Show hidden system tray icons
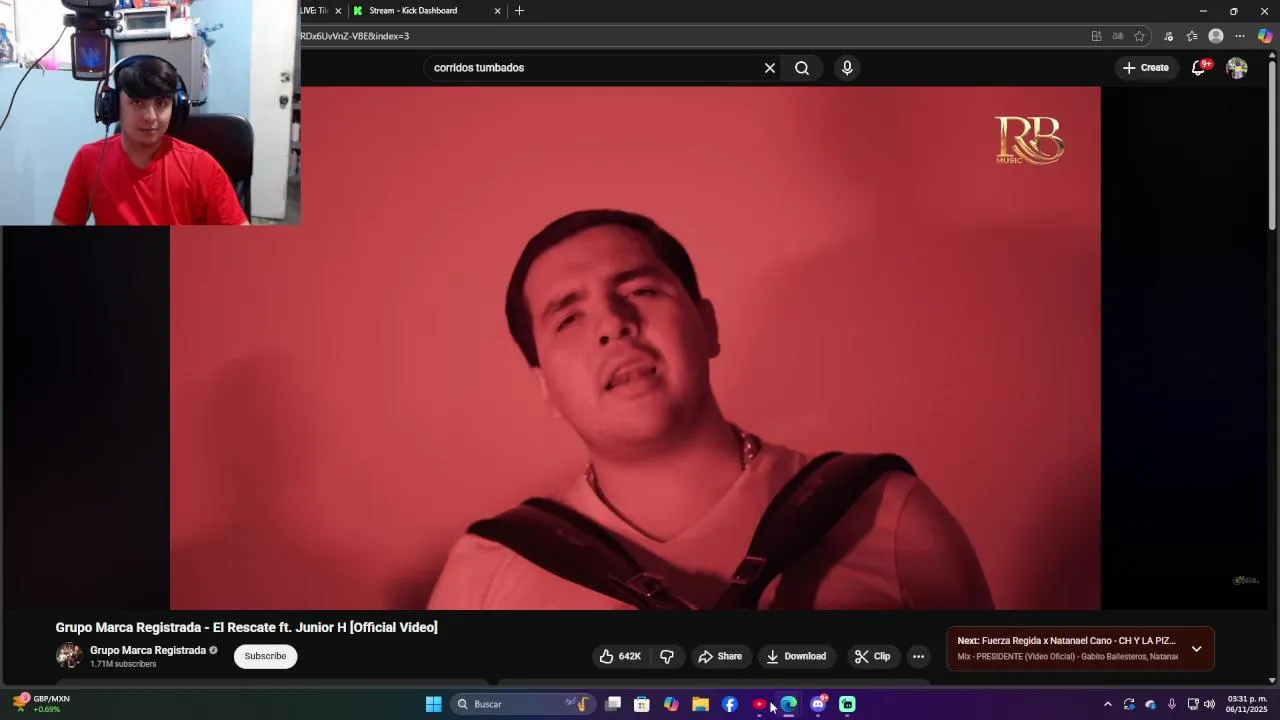Viewport: 1280px width, 720px height. [1107, 704]
